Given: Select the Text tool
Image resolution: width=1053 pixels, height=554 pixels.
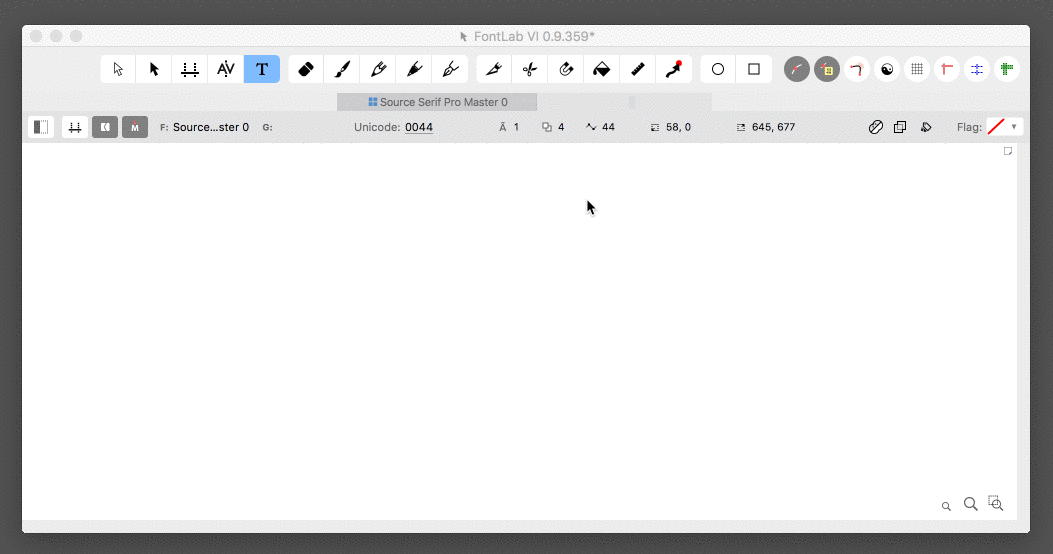Looking at the screenshot, I should (x=262, y=69).
